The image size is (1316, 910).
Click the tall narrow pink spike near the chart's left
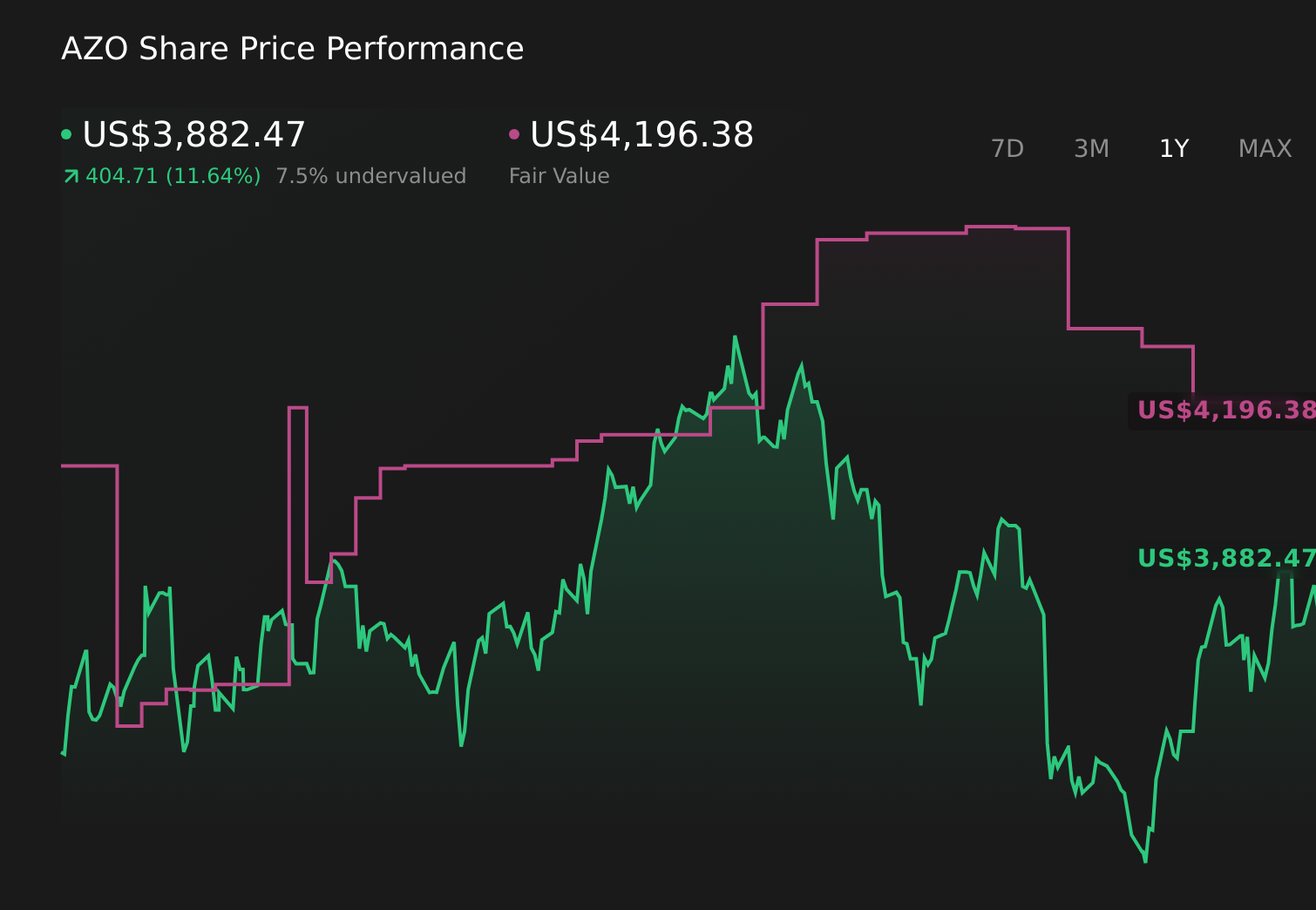pyautogui.click(x=297, y=408)
